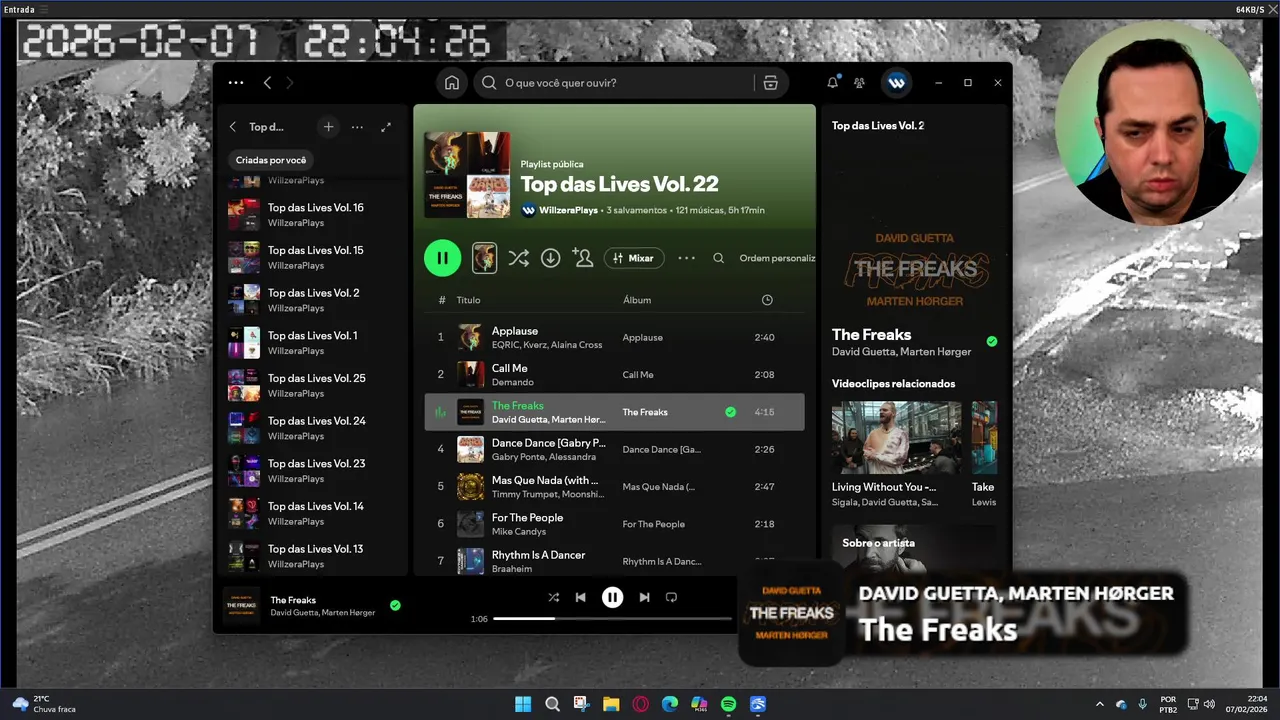Screen dimensions: 1280x720
Task: Open Top das Lives Vol. 16 playlist
Action: (312, 214)
